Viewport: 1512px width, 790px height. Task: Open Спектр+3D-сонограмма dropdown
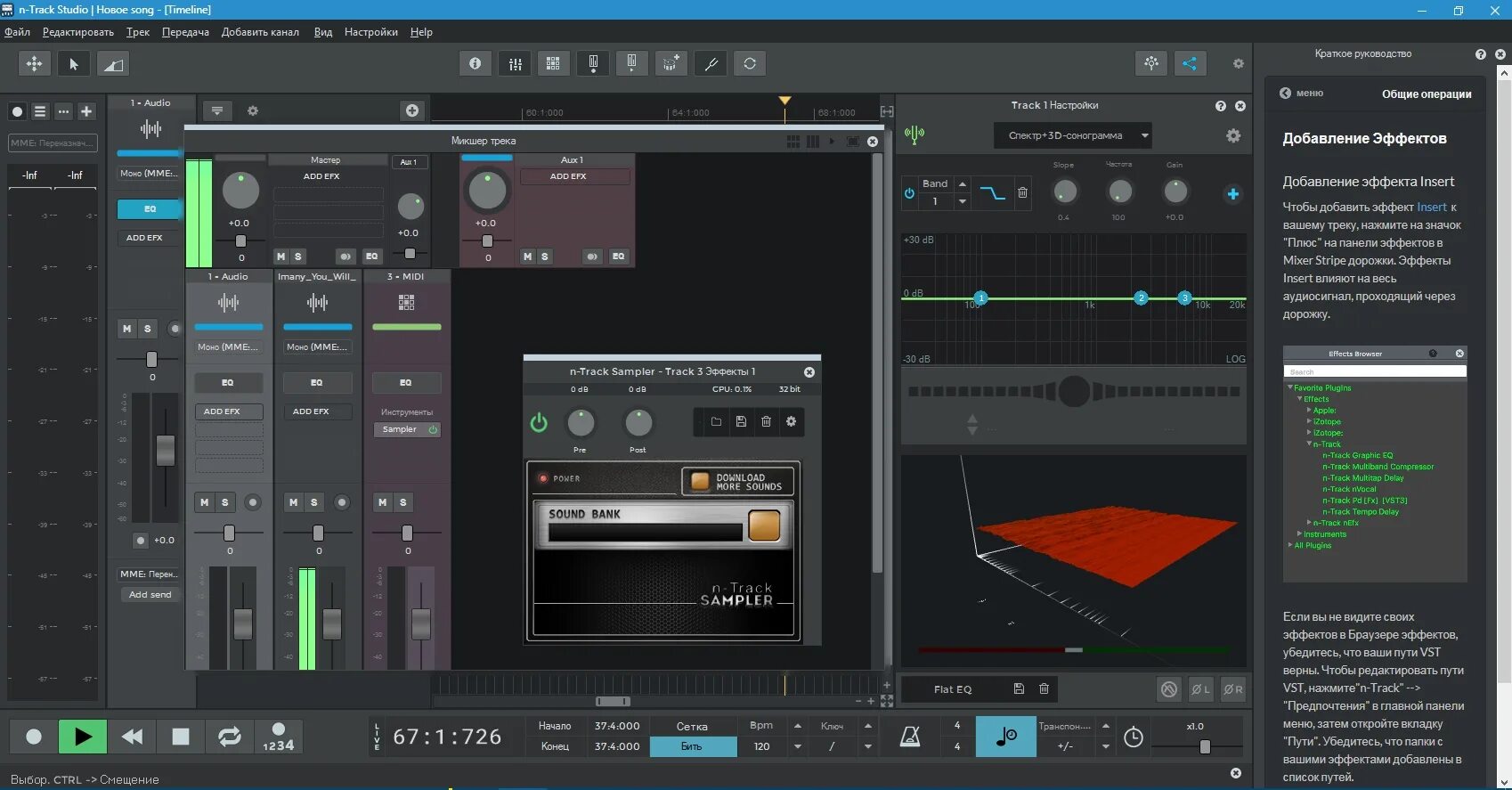[1073, 135]
